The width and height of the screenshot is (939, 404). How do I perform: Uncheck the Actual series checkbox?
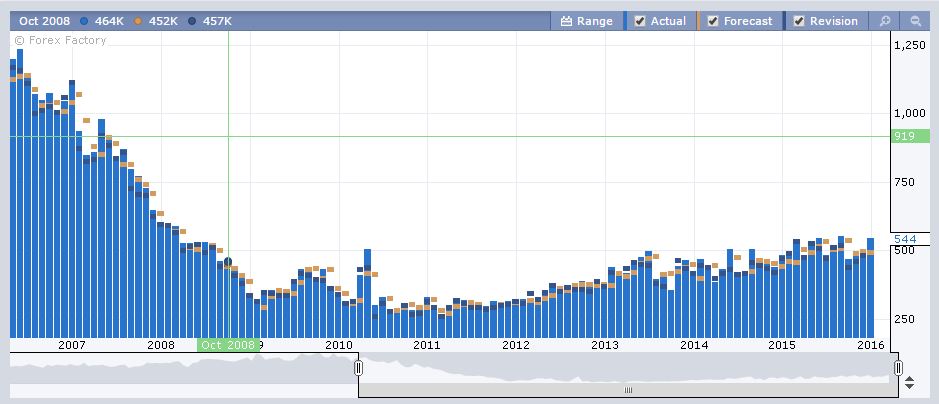(640, 21)
